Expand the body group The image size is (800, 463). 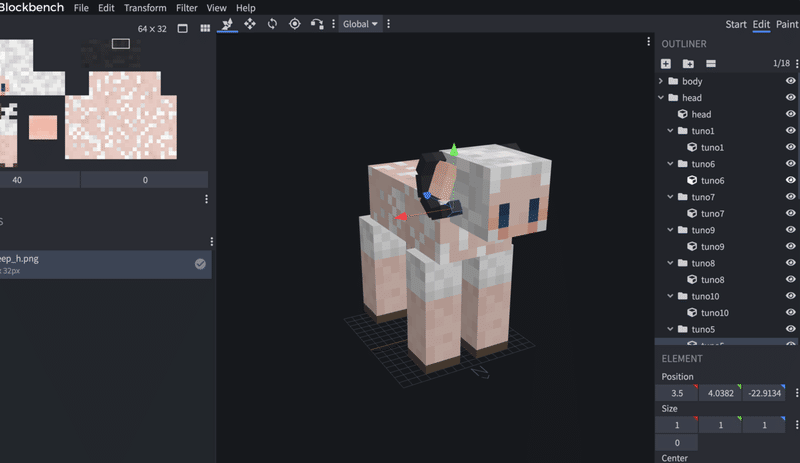[x=661, y=81]
